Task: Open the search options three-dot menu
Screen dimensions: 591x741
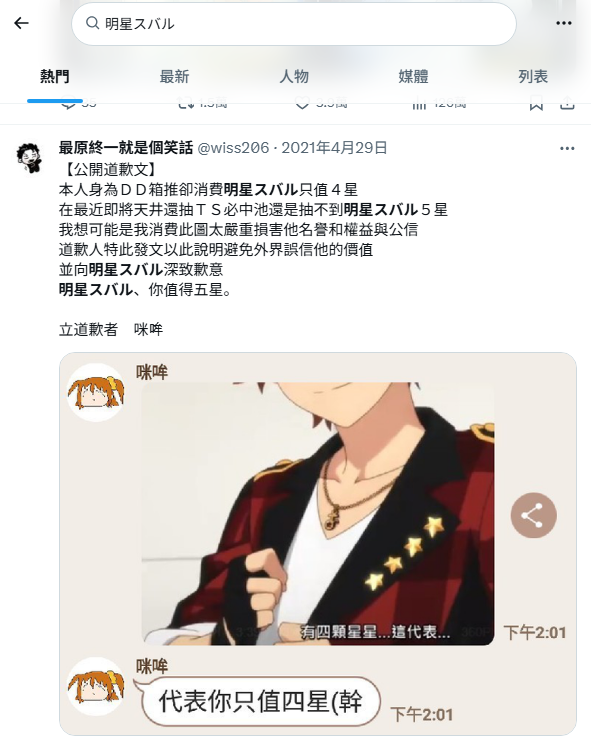Action: point(564,23)
